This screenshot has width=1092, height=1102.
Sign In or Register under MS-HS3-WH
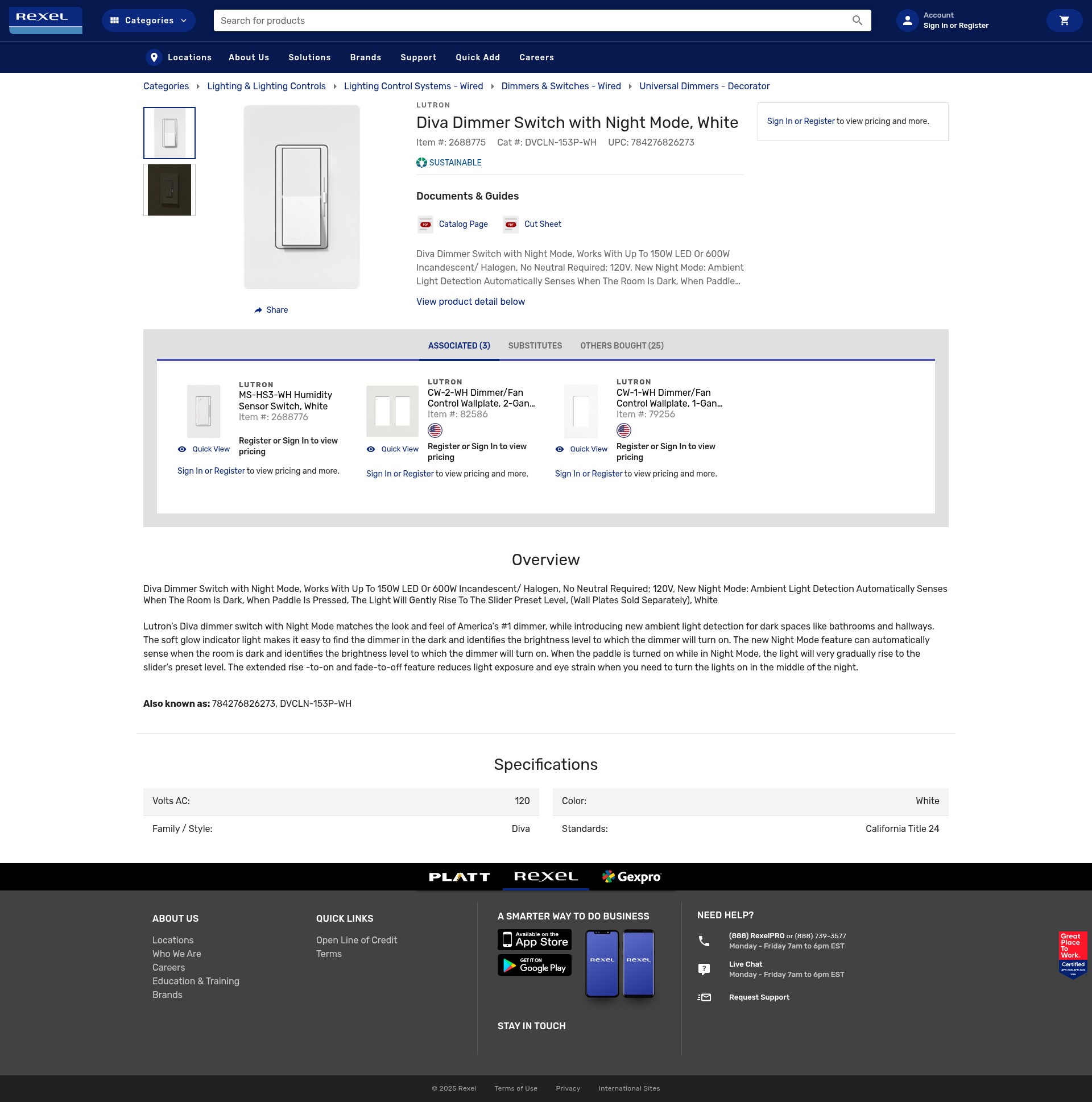coord(211,471)
